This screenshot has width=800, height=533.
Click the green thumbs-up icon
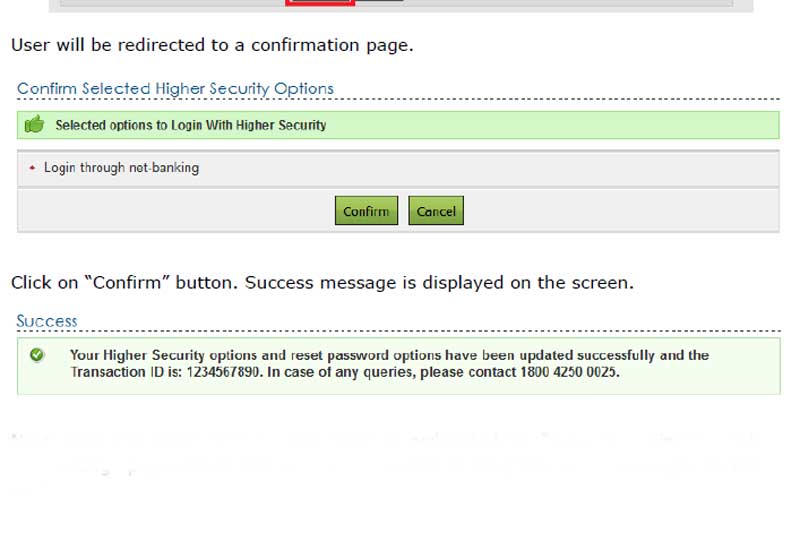(34, 125)
